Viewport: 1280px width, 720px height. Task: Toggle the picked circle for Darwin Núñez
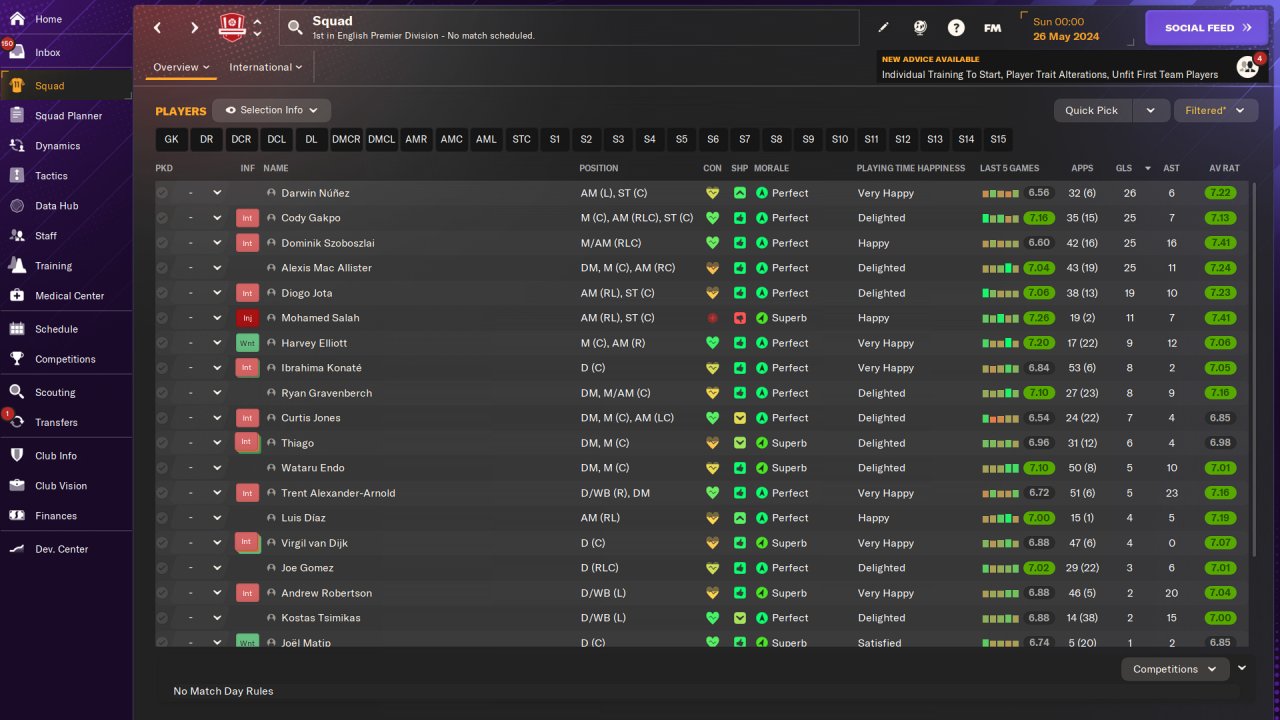162,193
